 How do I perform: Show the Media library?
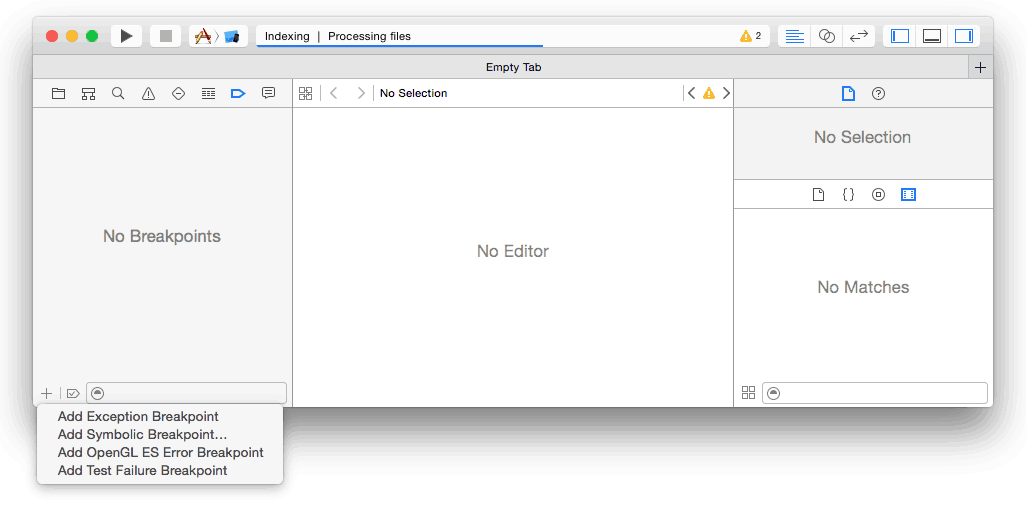coord(908,194)
